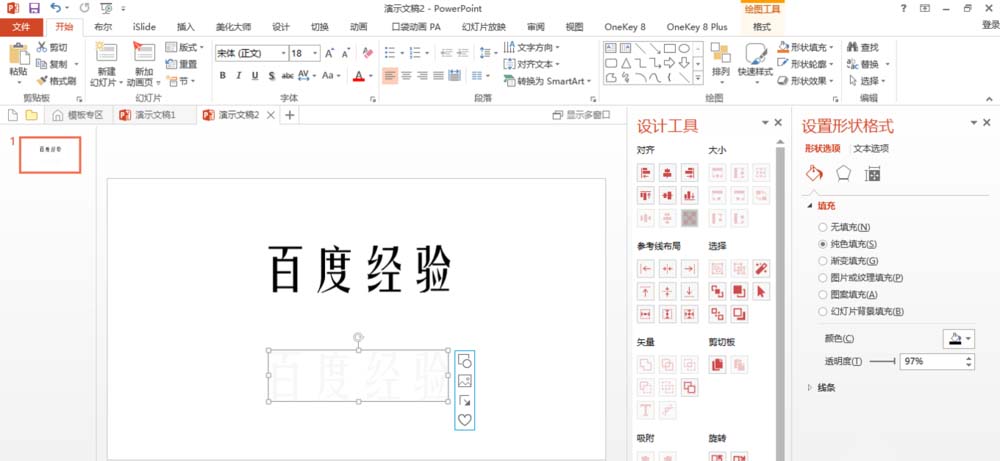Open the 模板专区 tab button
The width and height of the screenshot is (1000, 461).
pyautogui.click(x=77, y=115)
